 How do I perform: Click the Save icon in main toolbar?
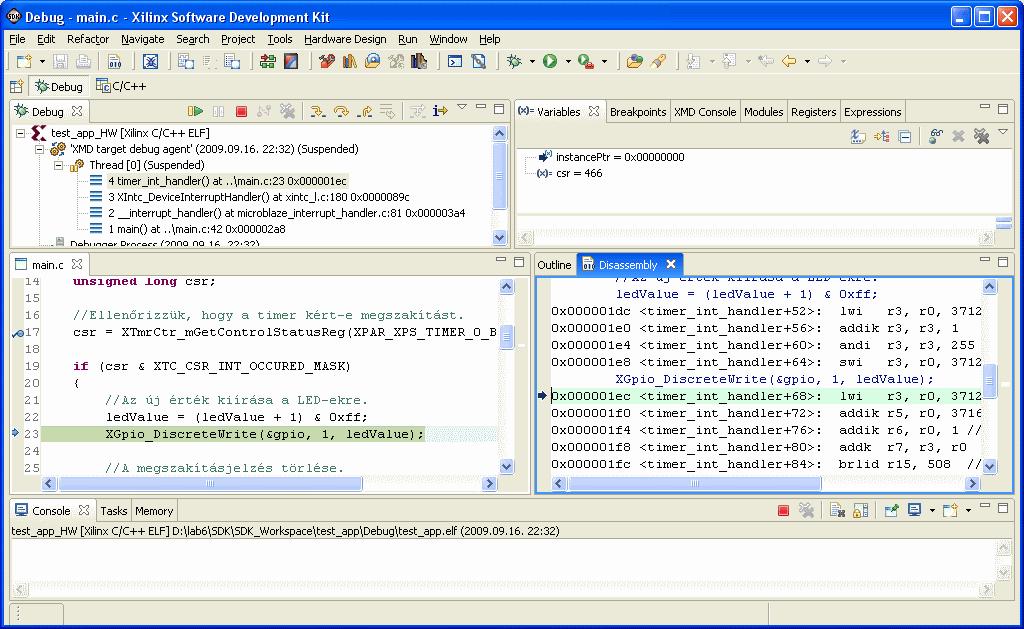[60, 61]
